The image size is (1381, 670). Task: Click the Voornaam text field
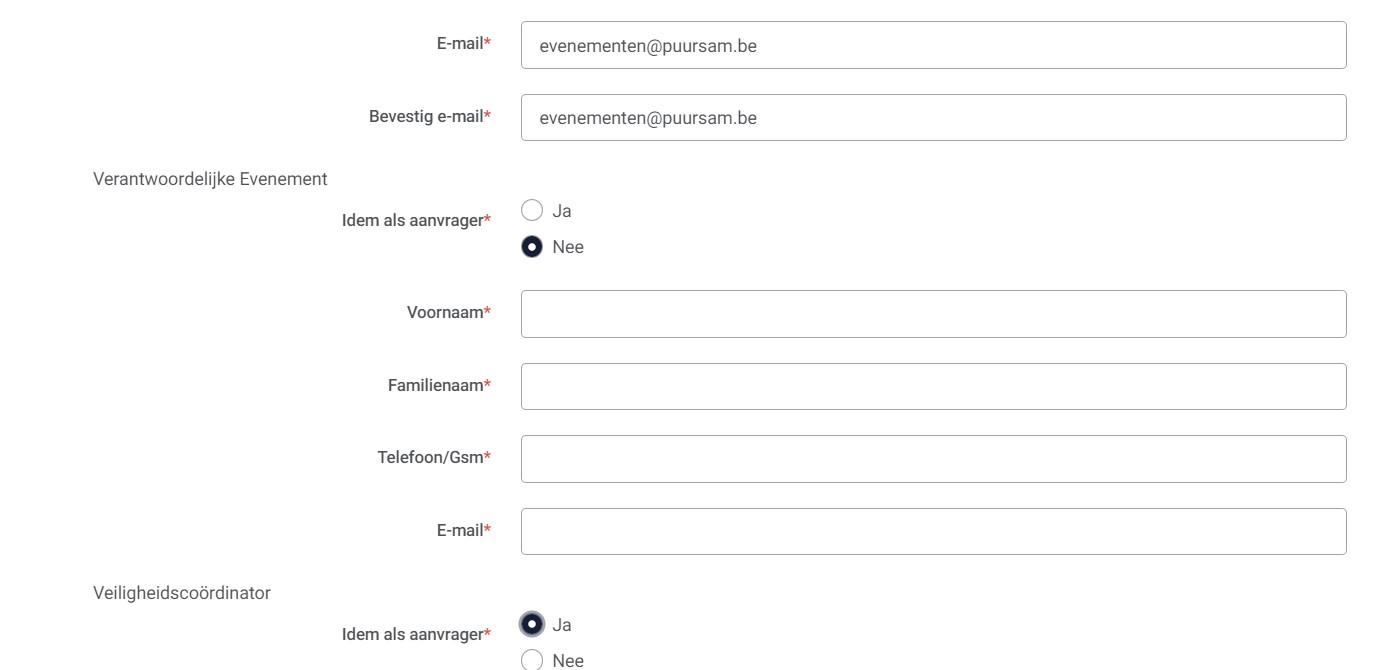tap(933, 314)
